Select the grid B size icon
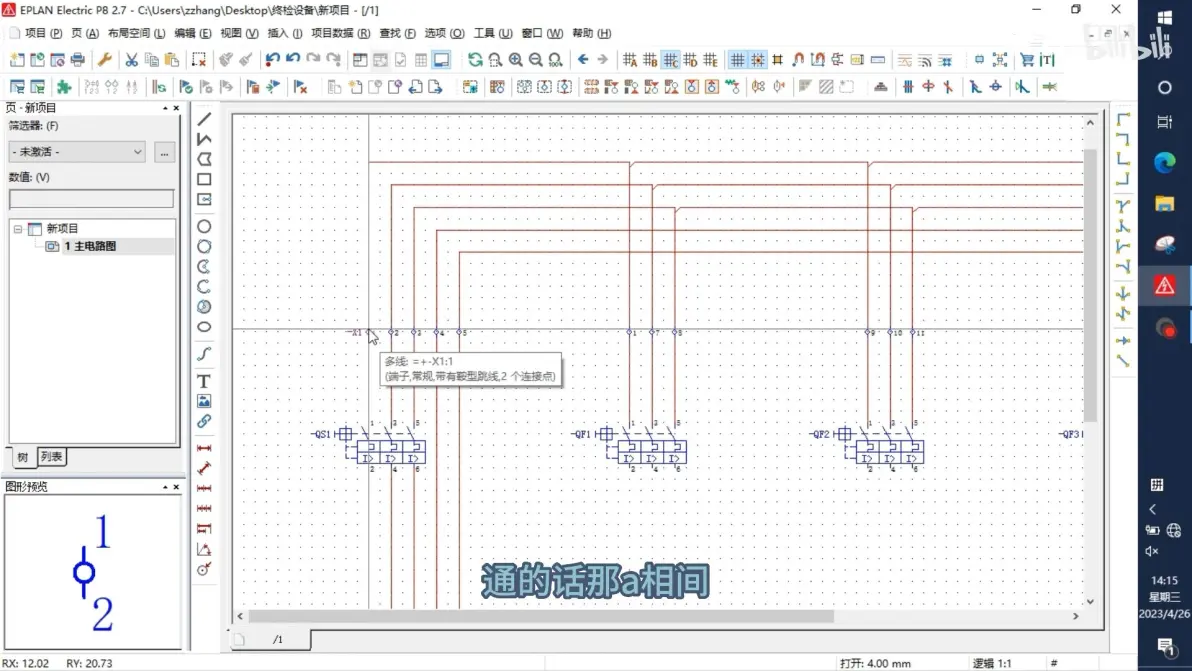Viewport: 1192px width, 671px height. pyautogui.click(x=650, y=59)
